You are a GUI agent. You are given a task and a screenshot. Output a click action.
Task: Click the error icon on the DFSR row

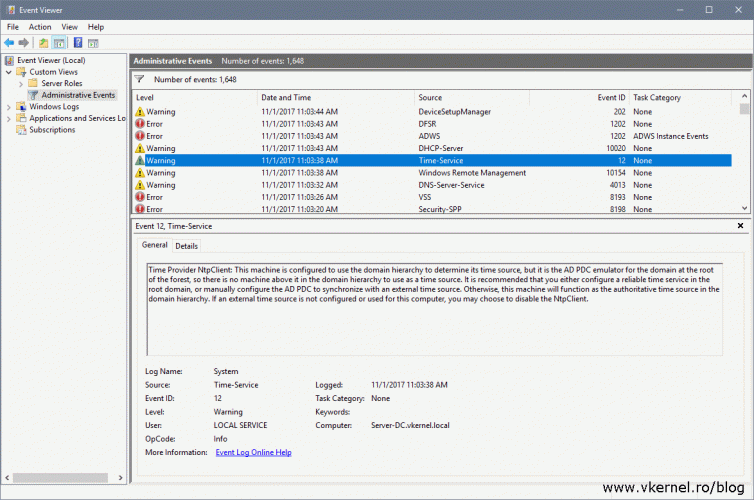click(x=140, y=124)
